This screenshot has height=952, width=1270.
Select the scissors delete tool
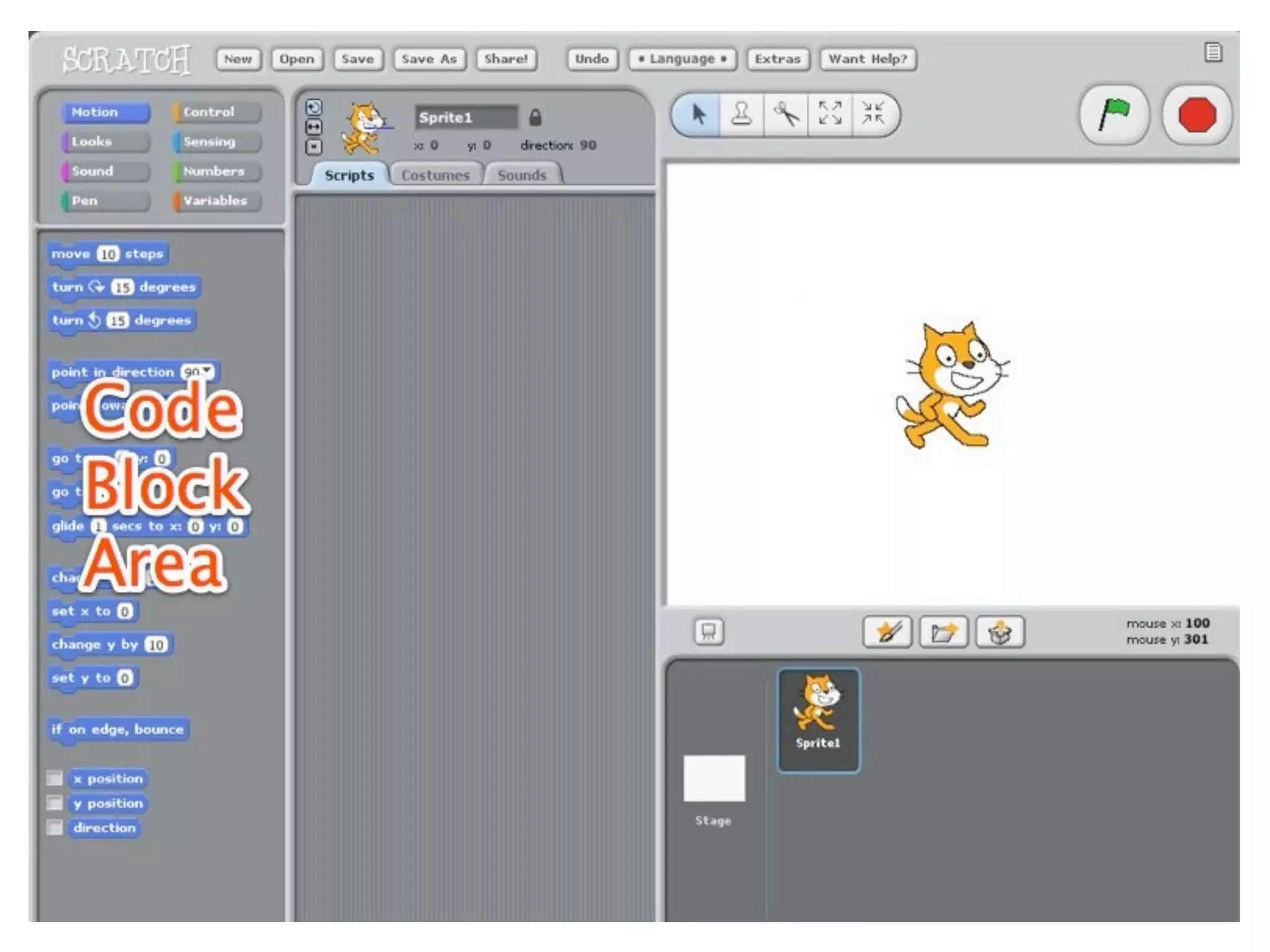pyautogui.click(x=786, y=115)
